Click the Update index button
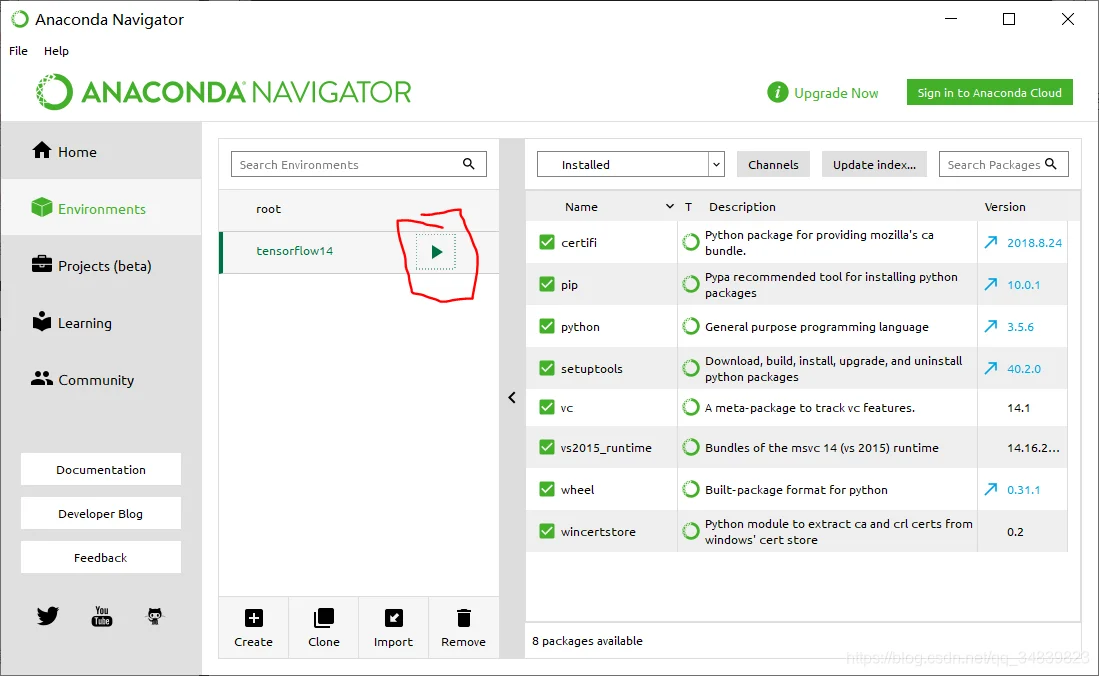 (874, 164)
